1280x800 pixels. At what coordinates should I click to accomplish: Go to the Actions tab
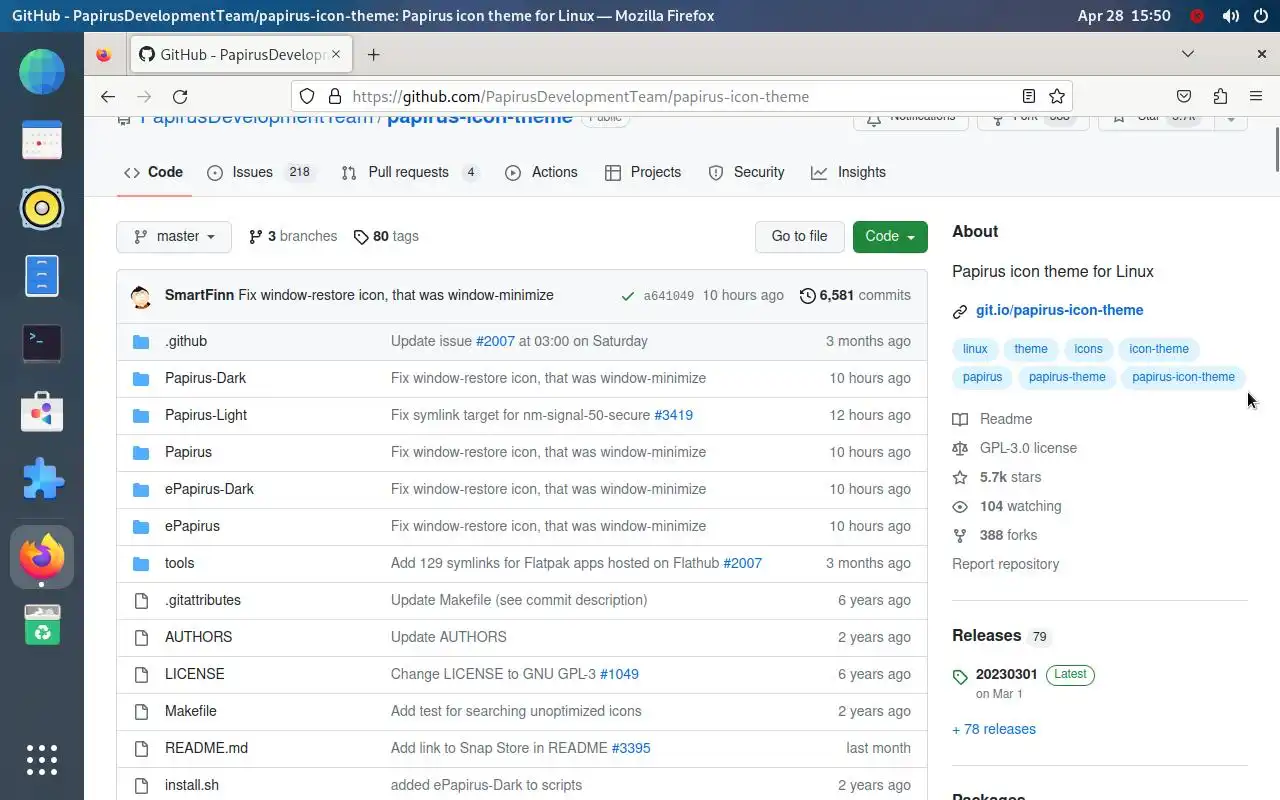[542, 173]
